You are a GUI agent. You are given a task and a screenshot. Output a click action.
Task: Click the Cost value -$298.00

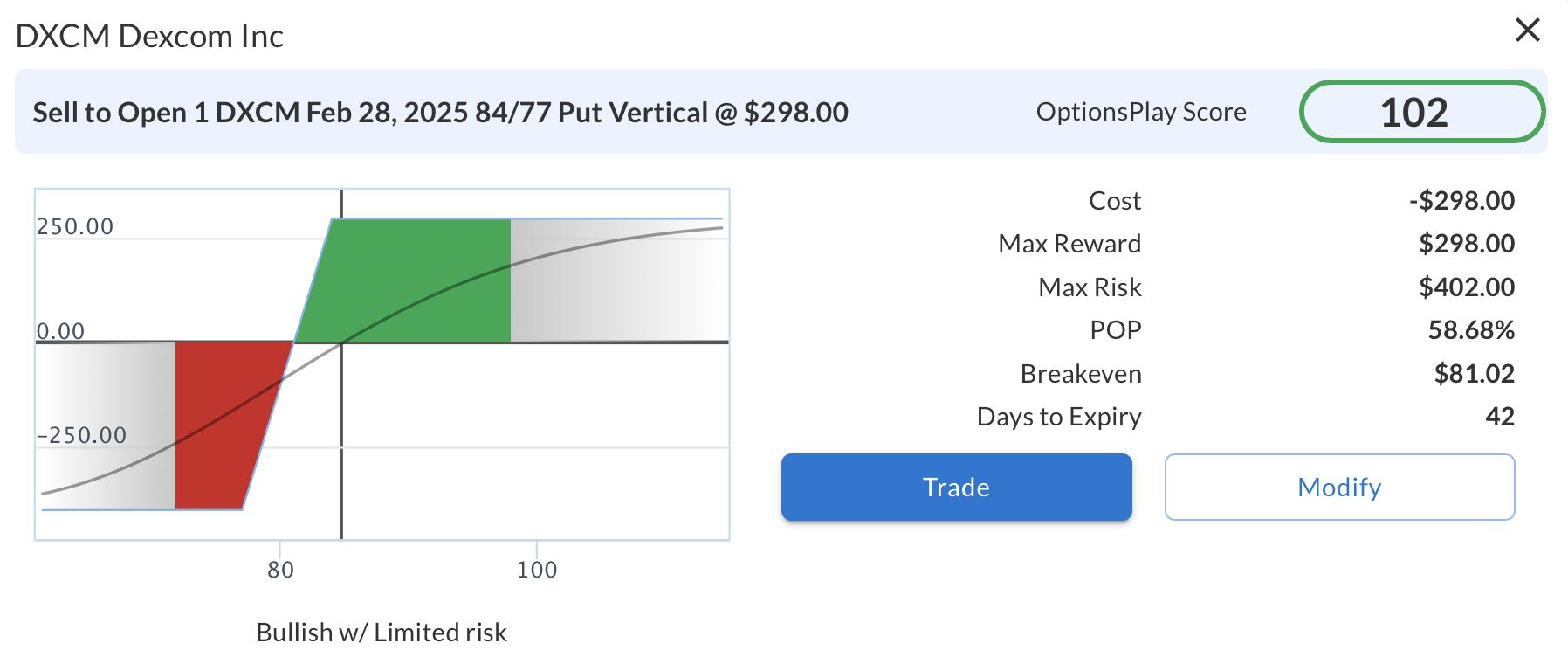pyautogui.click(x=1461, y=201)
